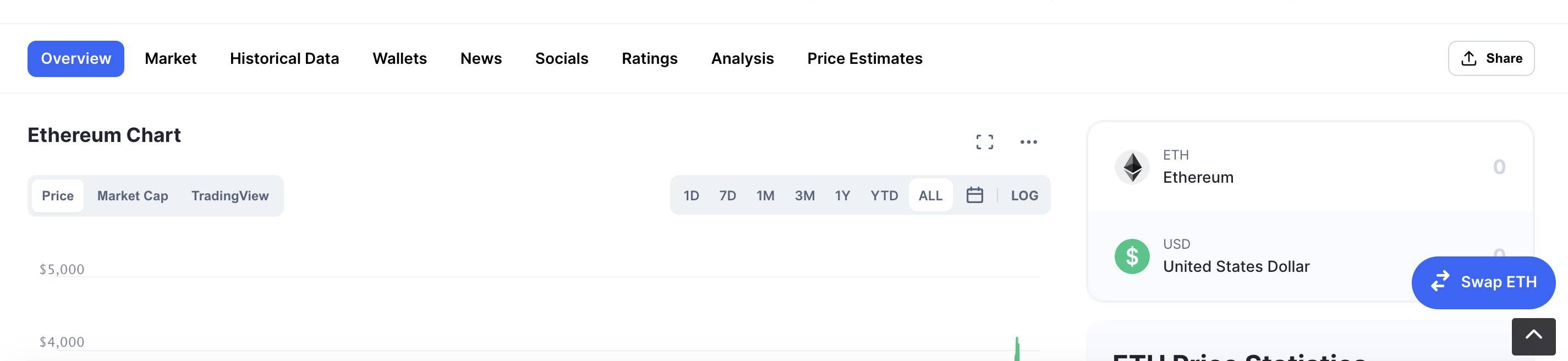Image resolution: width=1568 pixels, height=361 pixels.
Task: Click the Ethereum coin logo icon
Action: pos(1132,167)
